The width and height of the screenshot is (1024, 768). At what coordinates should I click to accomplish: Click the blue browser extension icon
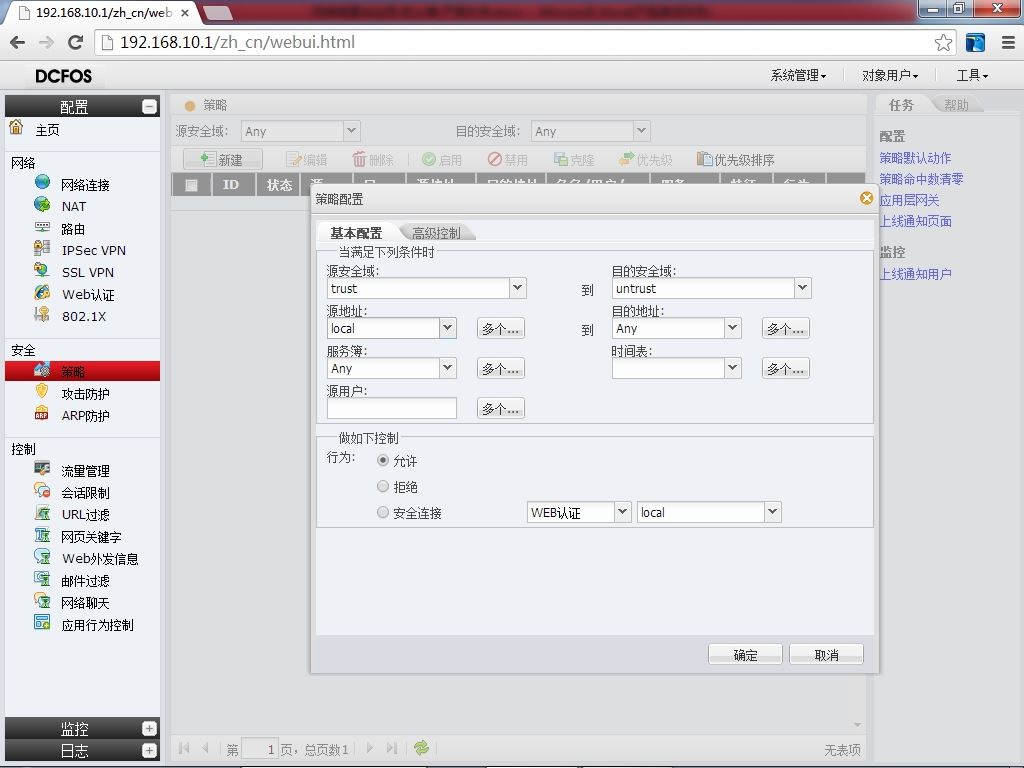975,43
